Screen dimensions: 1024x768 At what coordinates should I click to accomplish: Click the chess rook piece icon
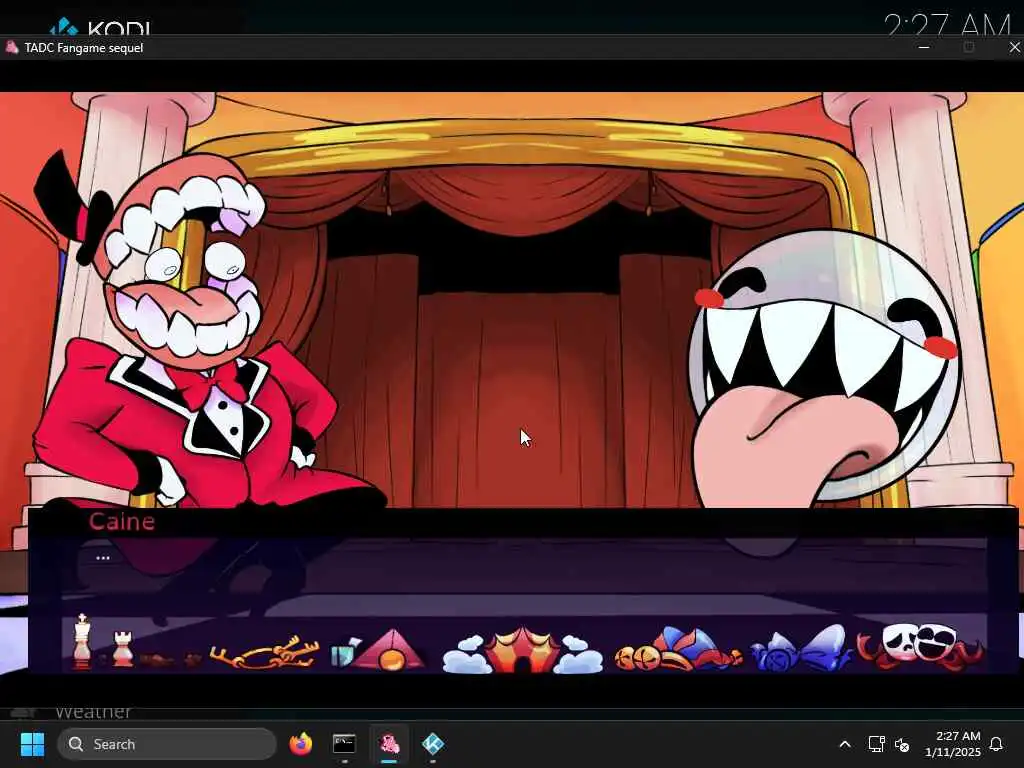point(123,649)
